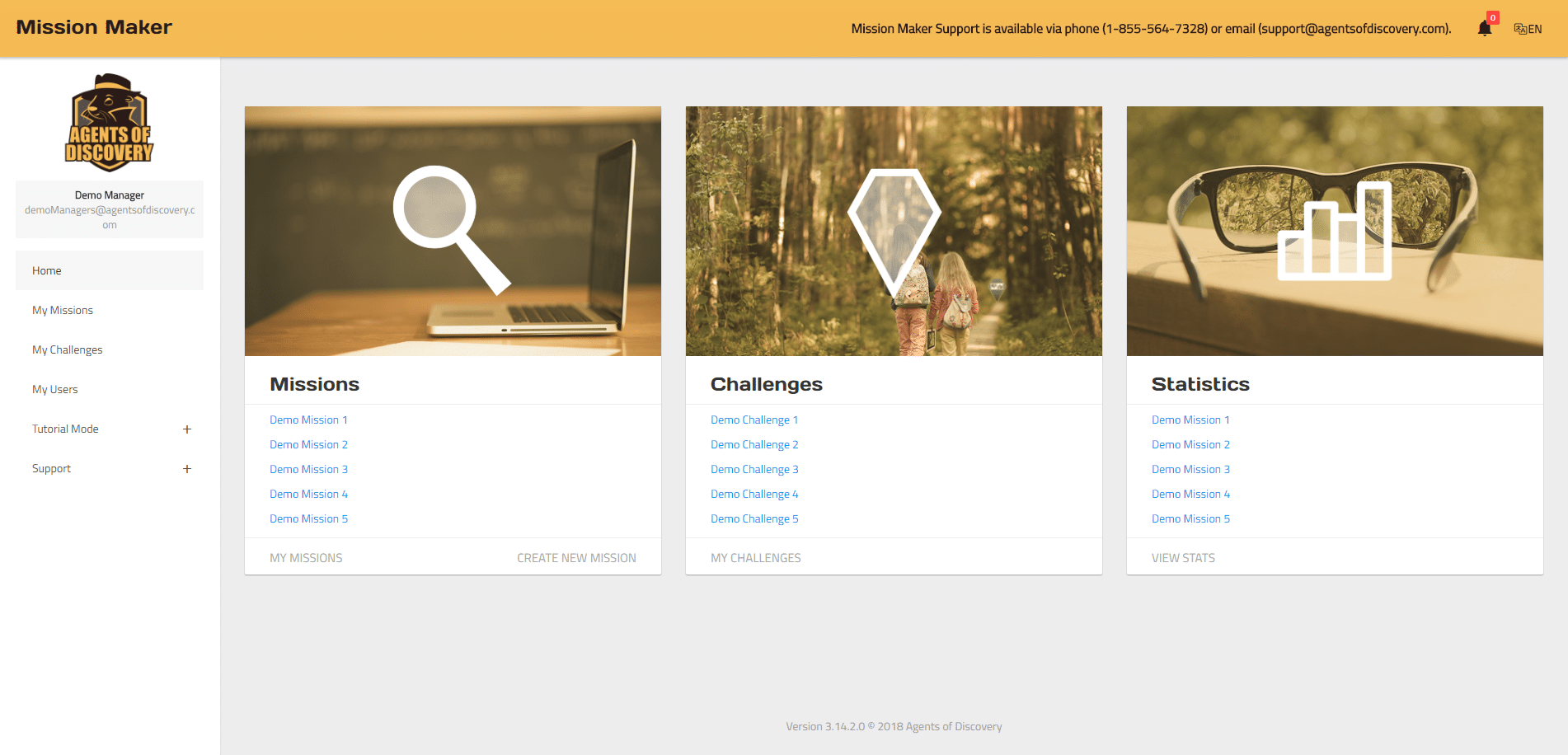Open Demo Mission 3 under Missions
The width and height of the screenshot is (1568, 755).
click(308, 469)
